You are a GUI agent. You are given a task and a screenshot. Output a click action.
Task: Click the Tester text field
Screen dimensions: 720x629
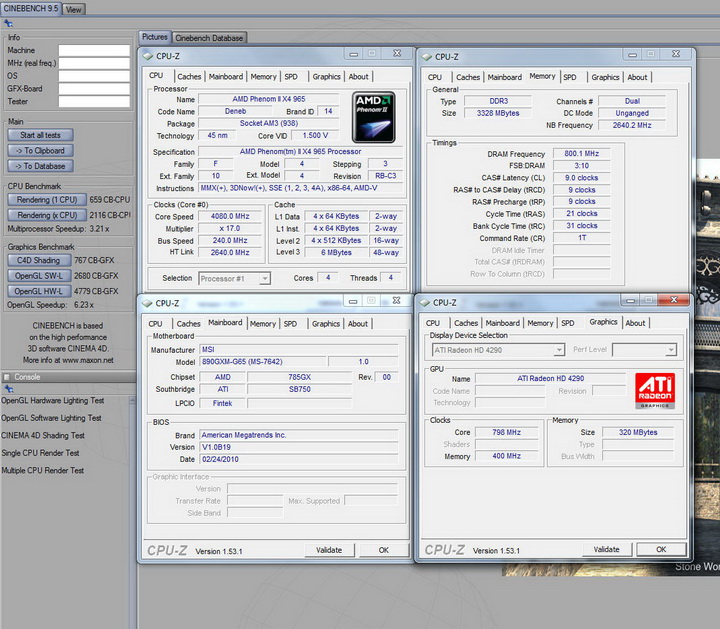pyautogui.click(x=93, y=101)
